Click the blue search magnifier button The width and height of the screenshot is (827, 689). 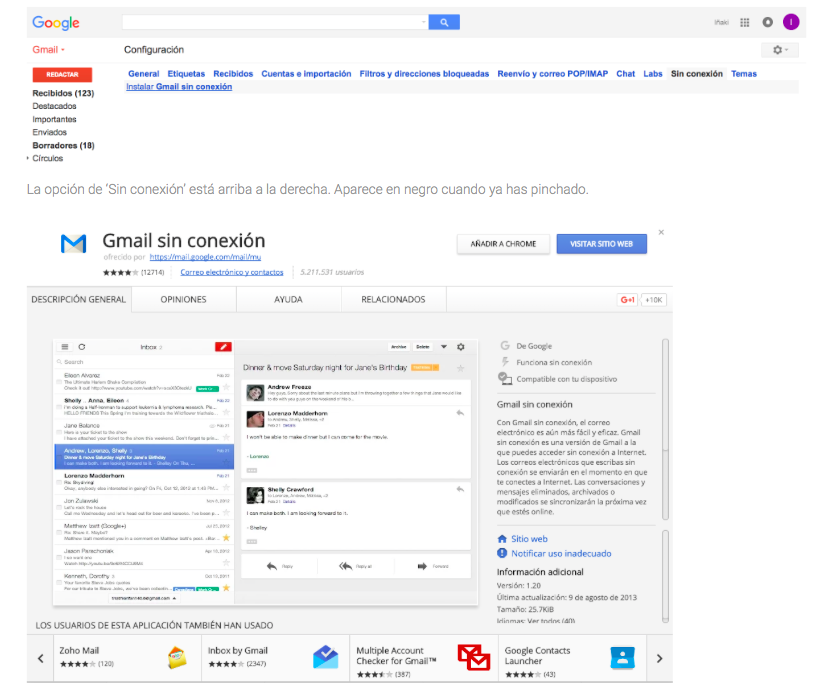point(444,21)
